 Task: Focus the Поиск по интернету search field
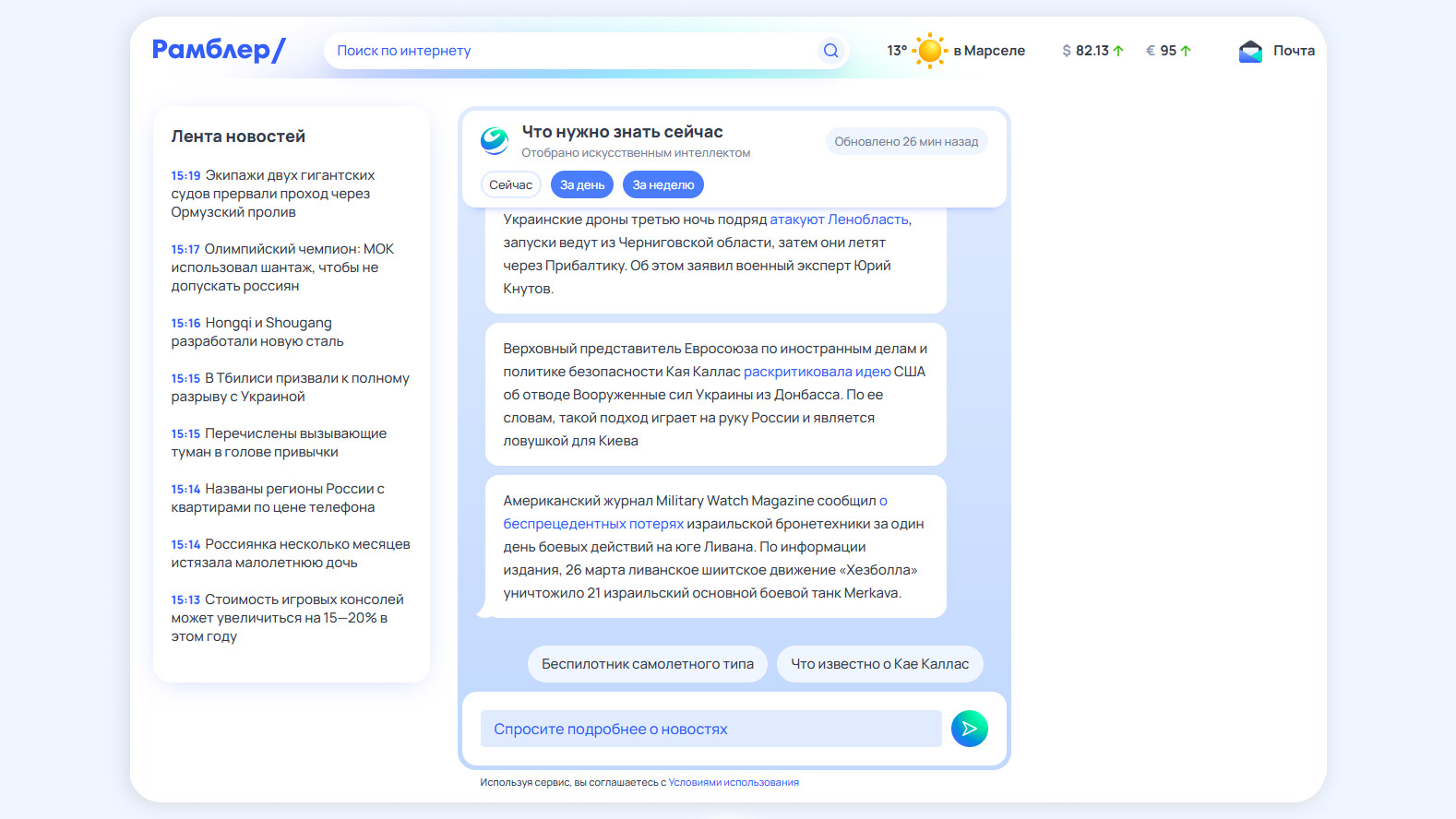coord(572,51)
